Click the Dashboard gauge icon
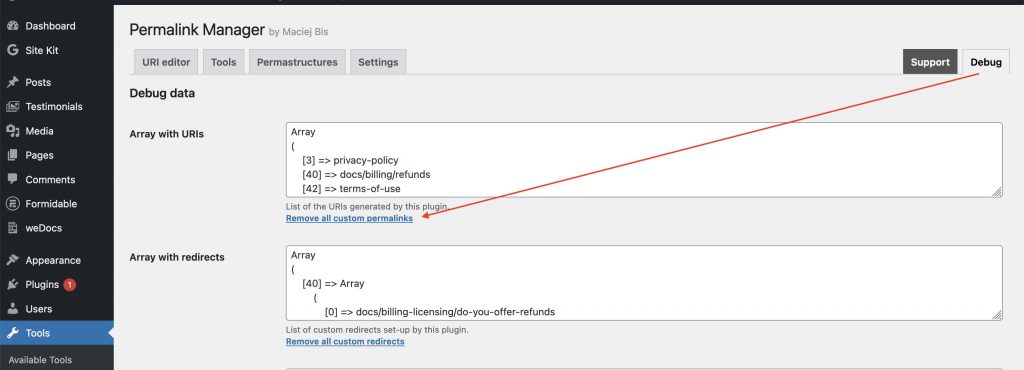 coord(12,26)
